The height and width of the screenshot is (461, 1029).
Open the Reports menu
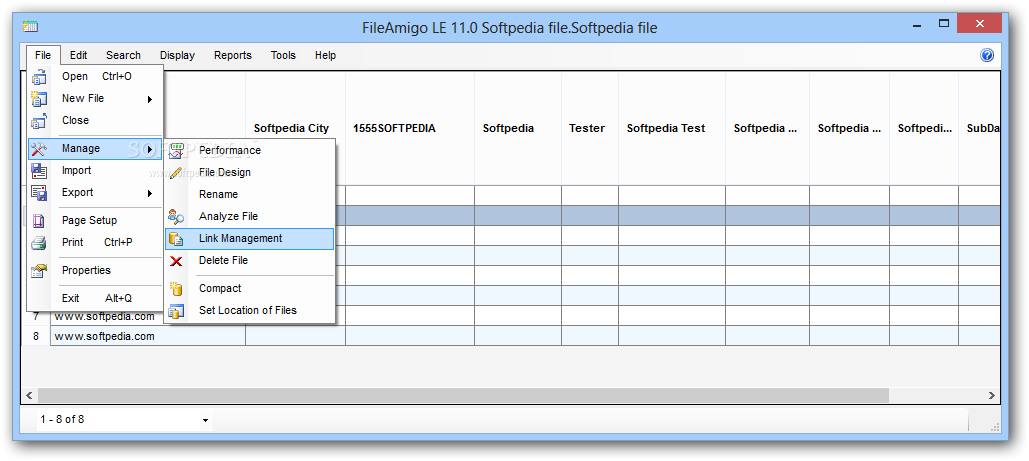point(233,55)
